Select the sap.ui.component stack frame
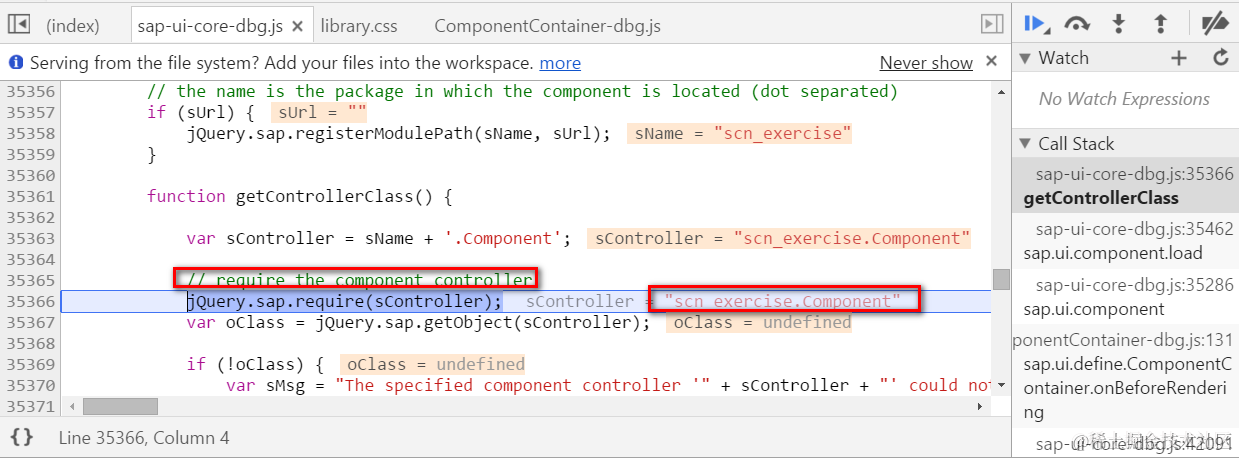1239x458 pixels. click(x=1125, y=297)
